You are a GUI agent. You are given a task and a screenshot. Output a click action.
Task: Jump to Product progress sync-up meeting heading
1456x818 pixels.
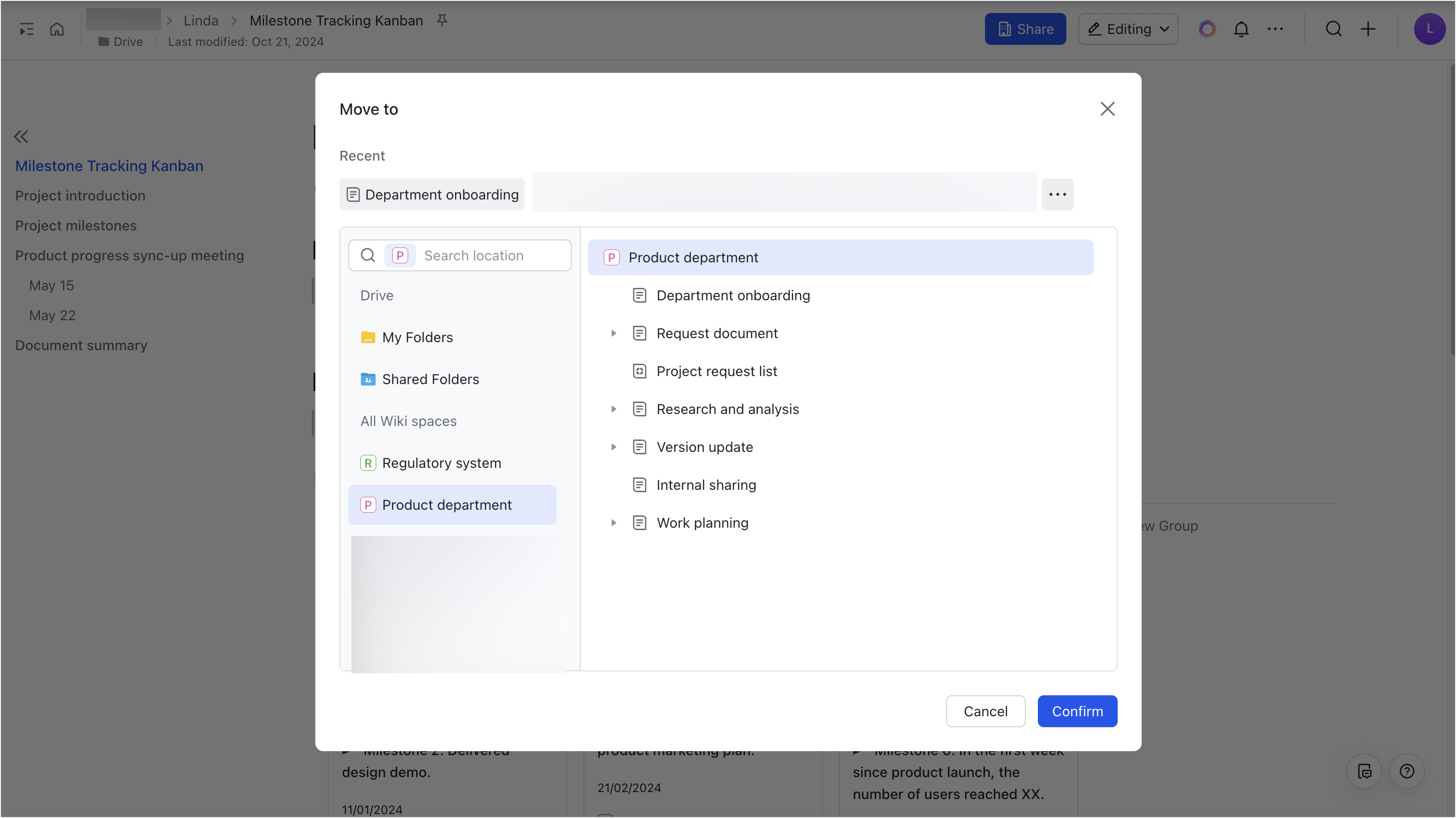(129, 256)
